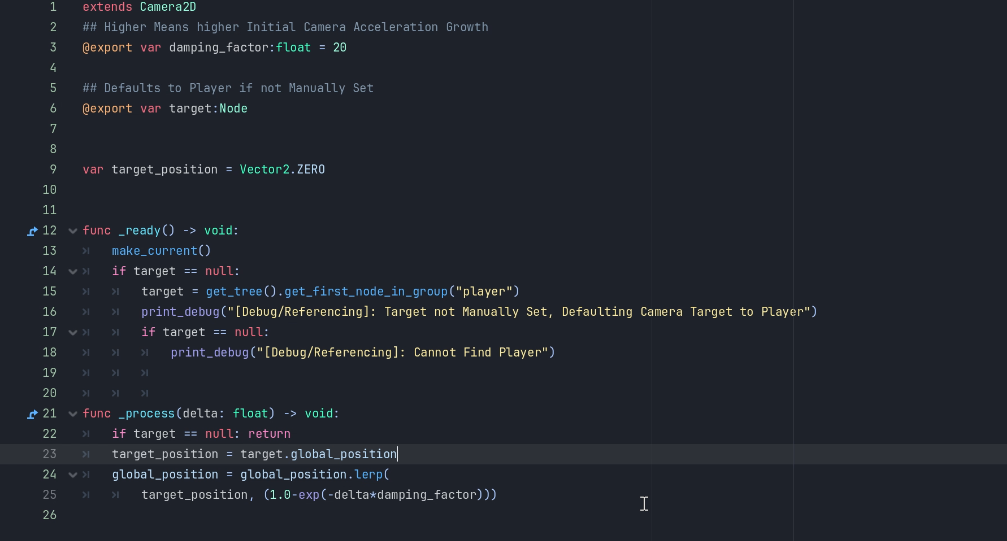
Task: Click the Vector2 type in target_position declaration
Action: click(x=265, y=170)
